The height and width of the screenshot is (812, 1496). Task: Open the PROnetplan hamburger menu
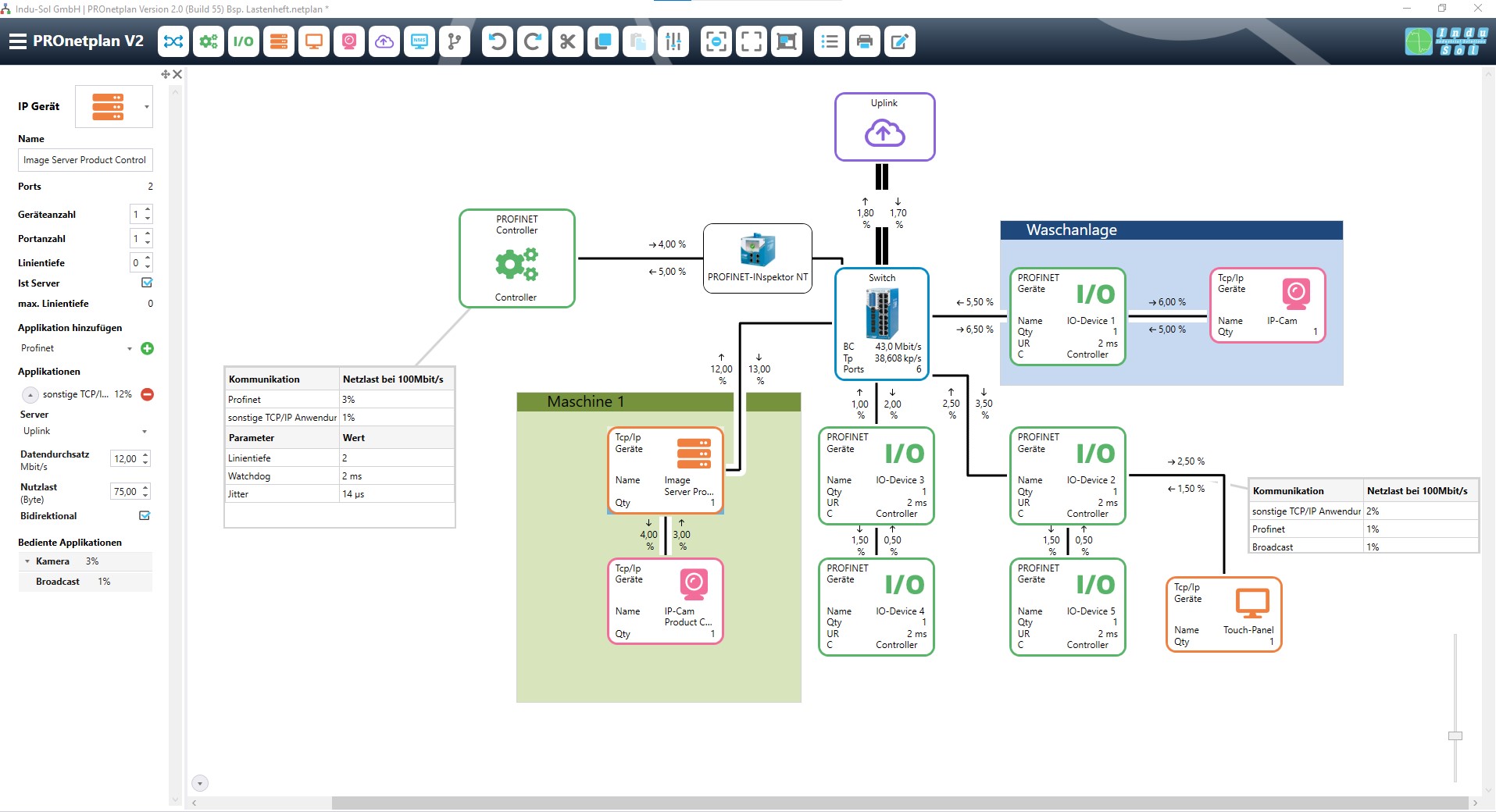[17, 41]
